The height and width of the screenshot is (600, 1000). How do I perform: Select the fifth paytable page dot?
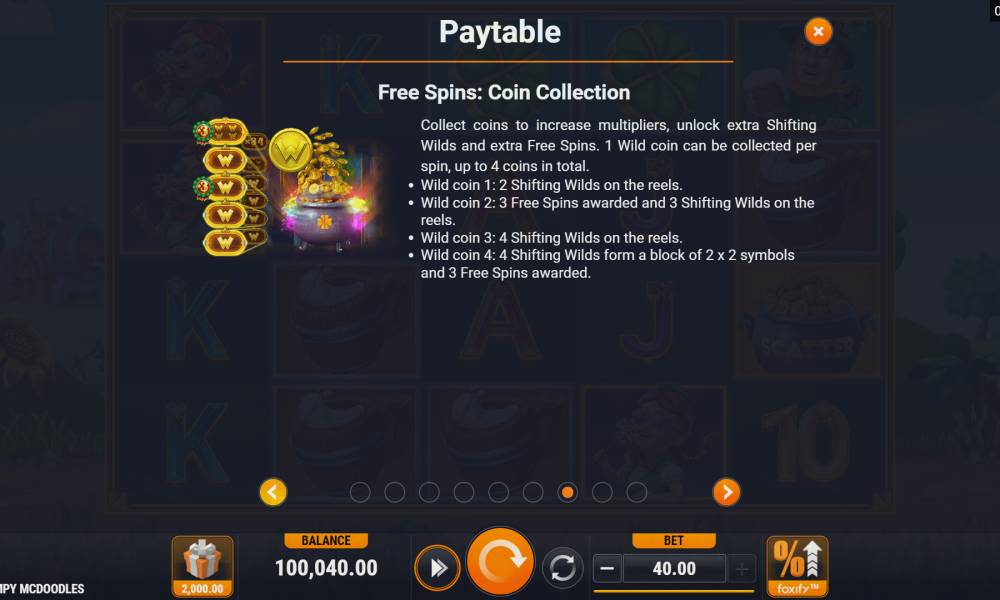tap(498, 492)
